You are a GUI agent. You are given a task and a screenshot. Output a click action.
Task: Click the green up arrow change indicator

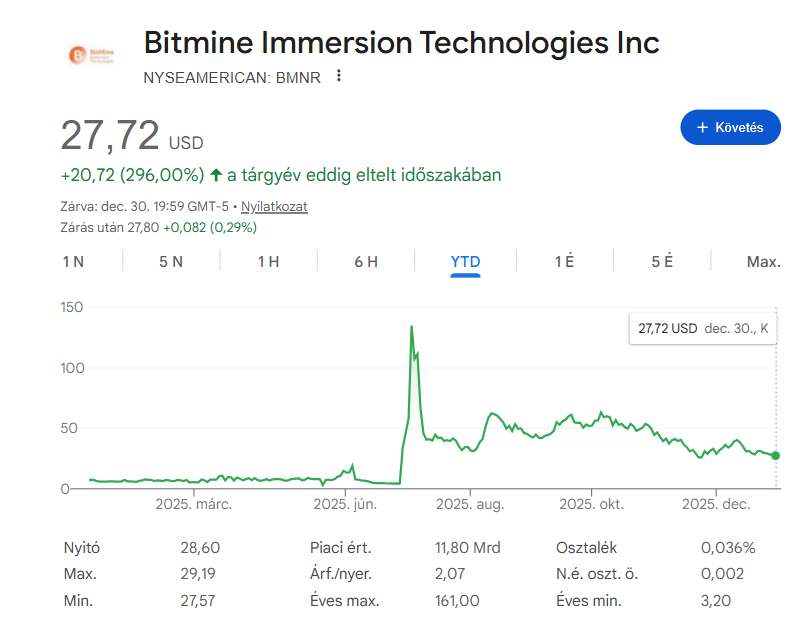pyautogui.click(x=215, y=175)
